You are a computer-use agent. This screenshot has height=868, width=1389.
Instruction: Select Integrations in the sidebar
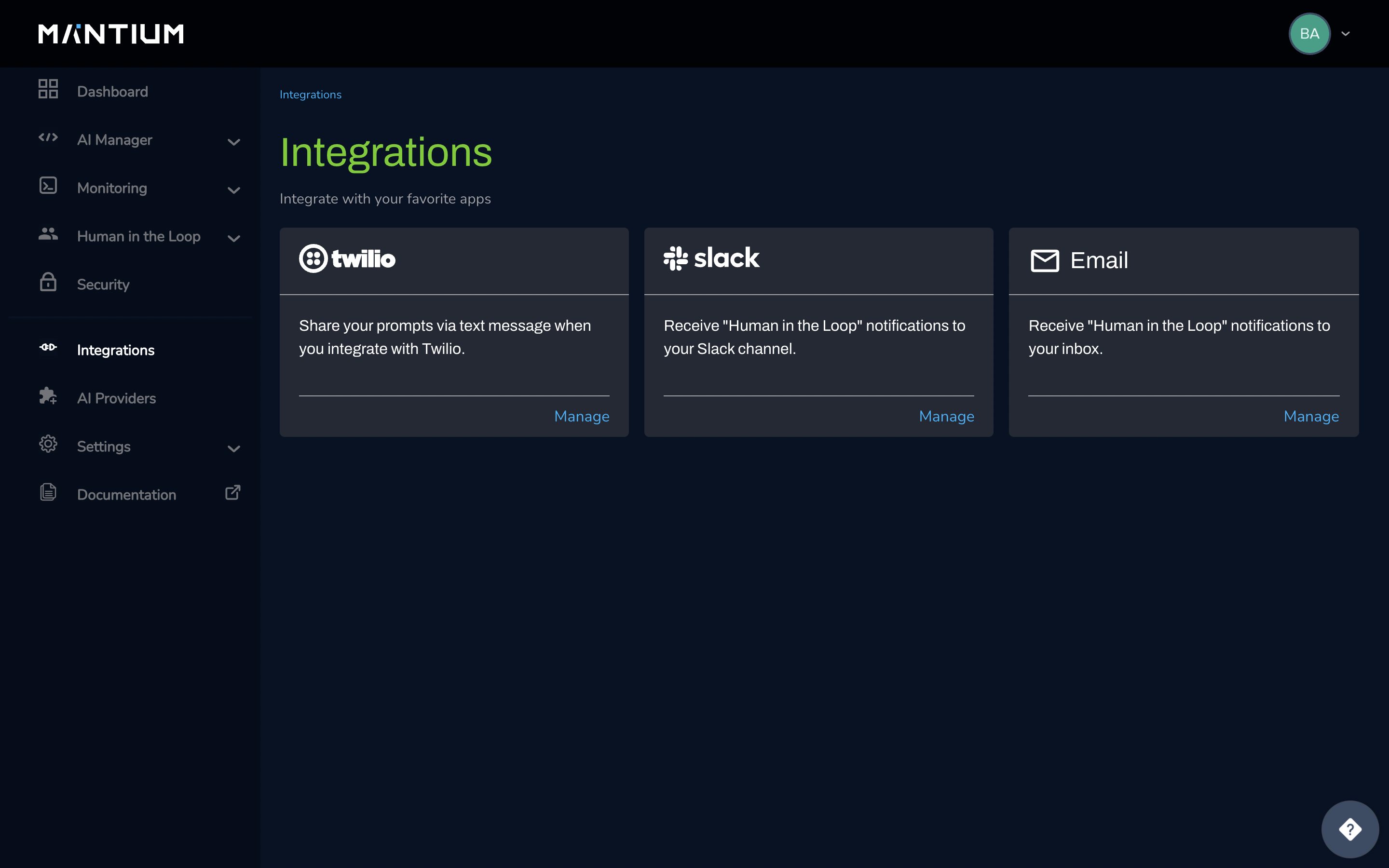pyautogui.click(x=115, y=350)
